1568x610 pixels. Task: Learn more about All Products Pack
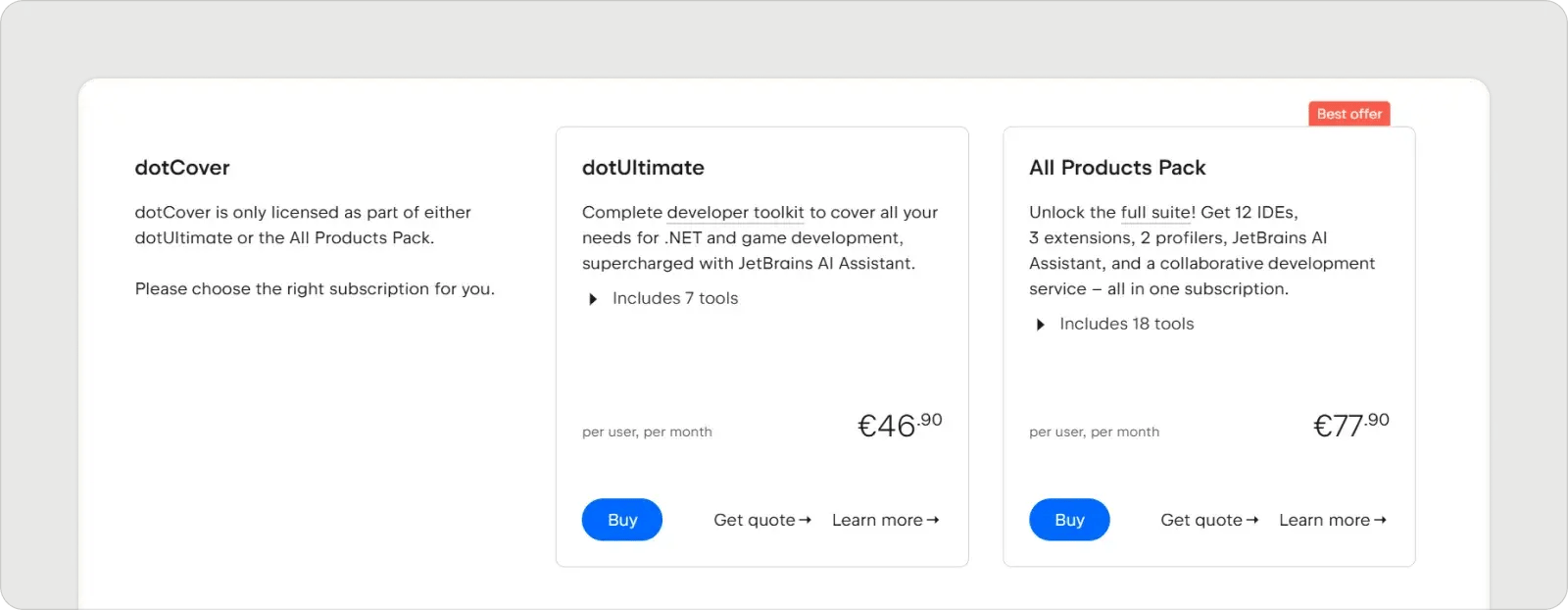1324,520
